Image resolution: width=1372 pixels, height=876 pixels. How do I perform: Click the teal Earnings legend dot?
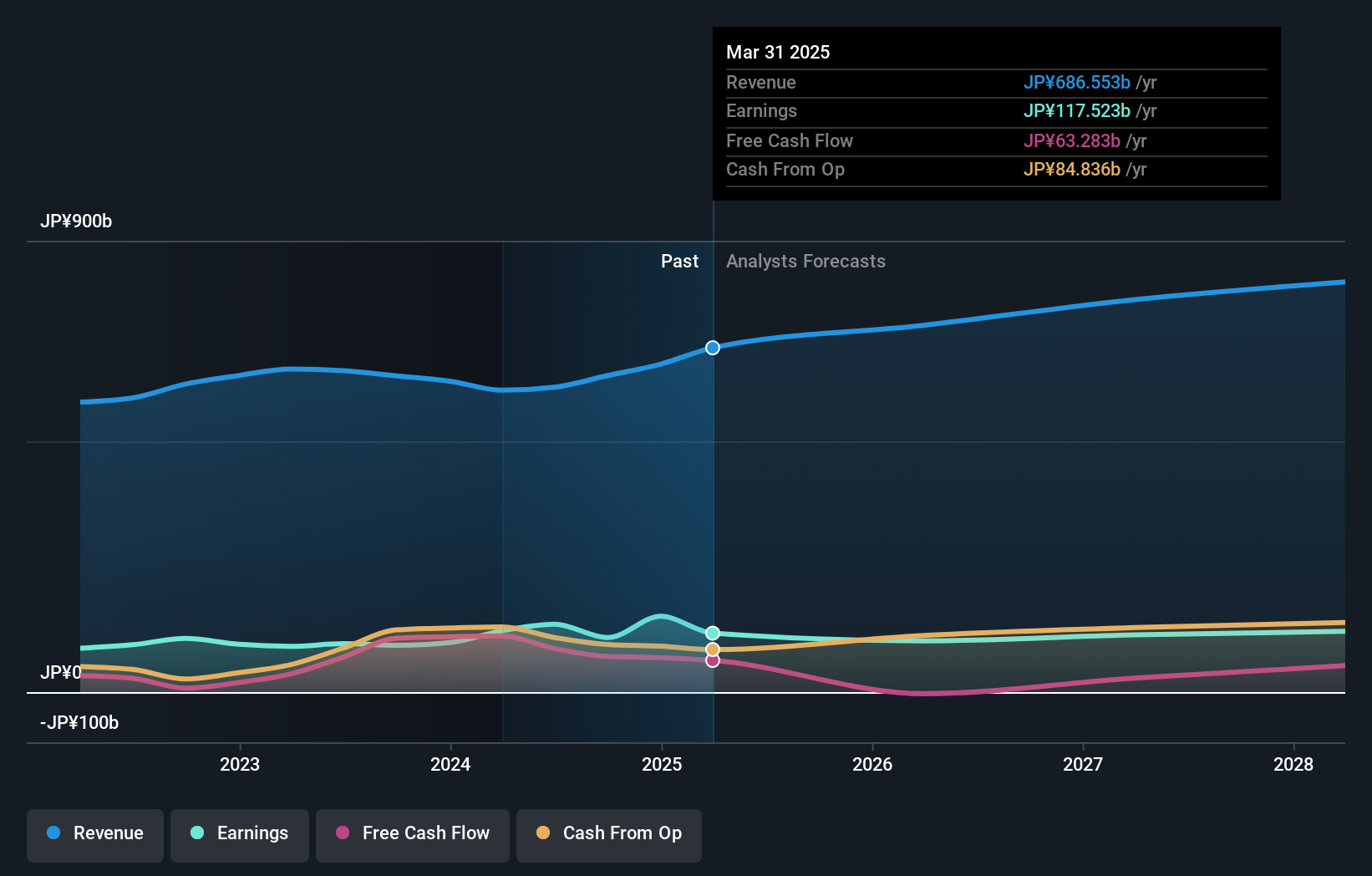pyautogui.click(x=196, y=833)
